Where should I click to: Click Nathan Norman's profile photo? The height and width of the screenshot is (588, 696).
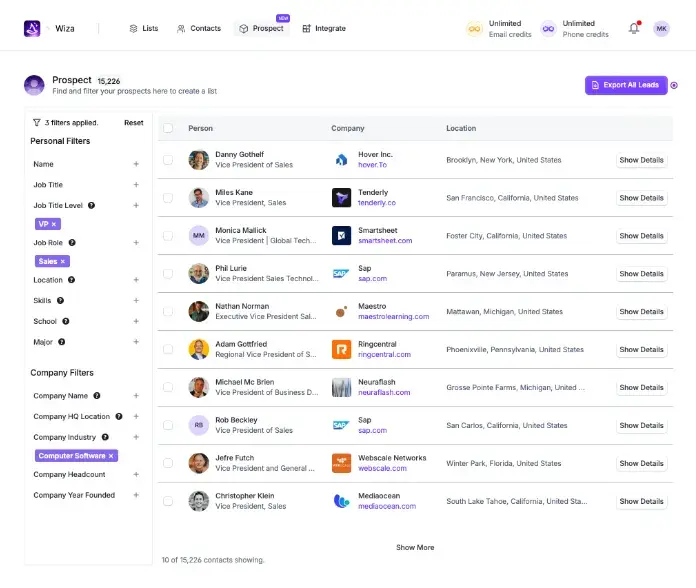tap(198, 312)
